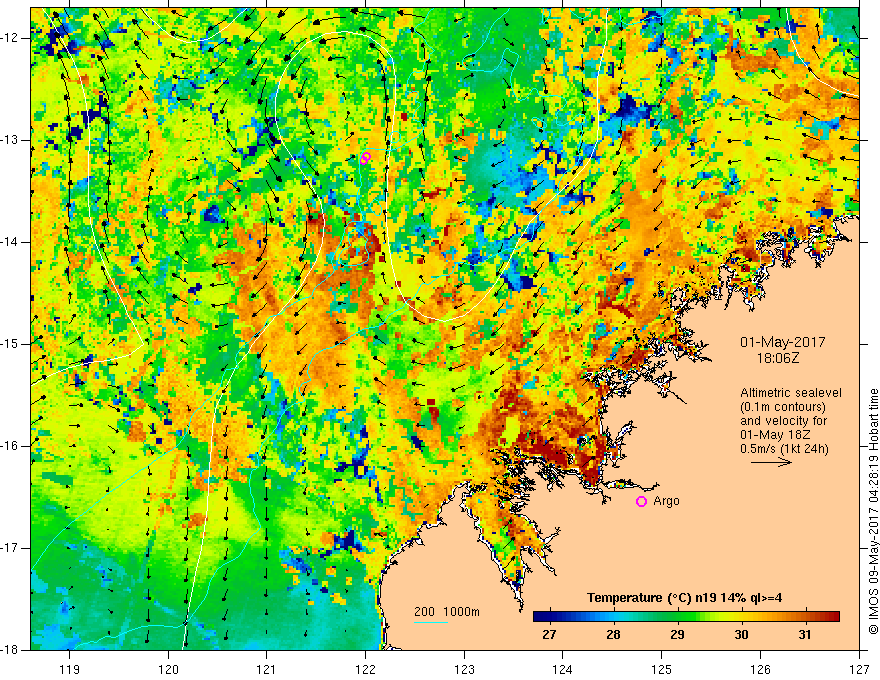This screenshot has width=880, height=680.
Task: Click color bar tick label '27'
Action: pos(549,635)
